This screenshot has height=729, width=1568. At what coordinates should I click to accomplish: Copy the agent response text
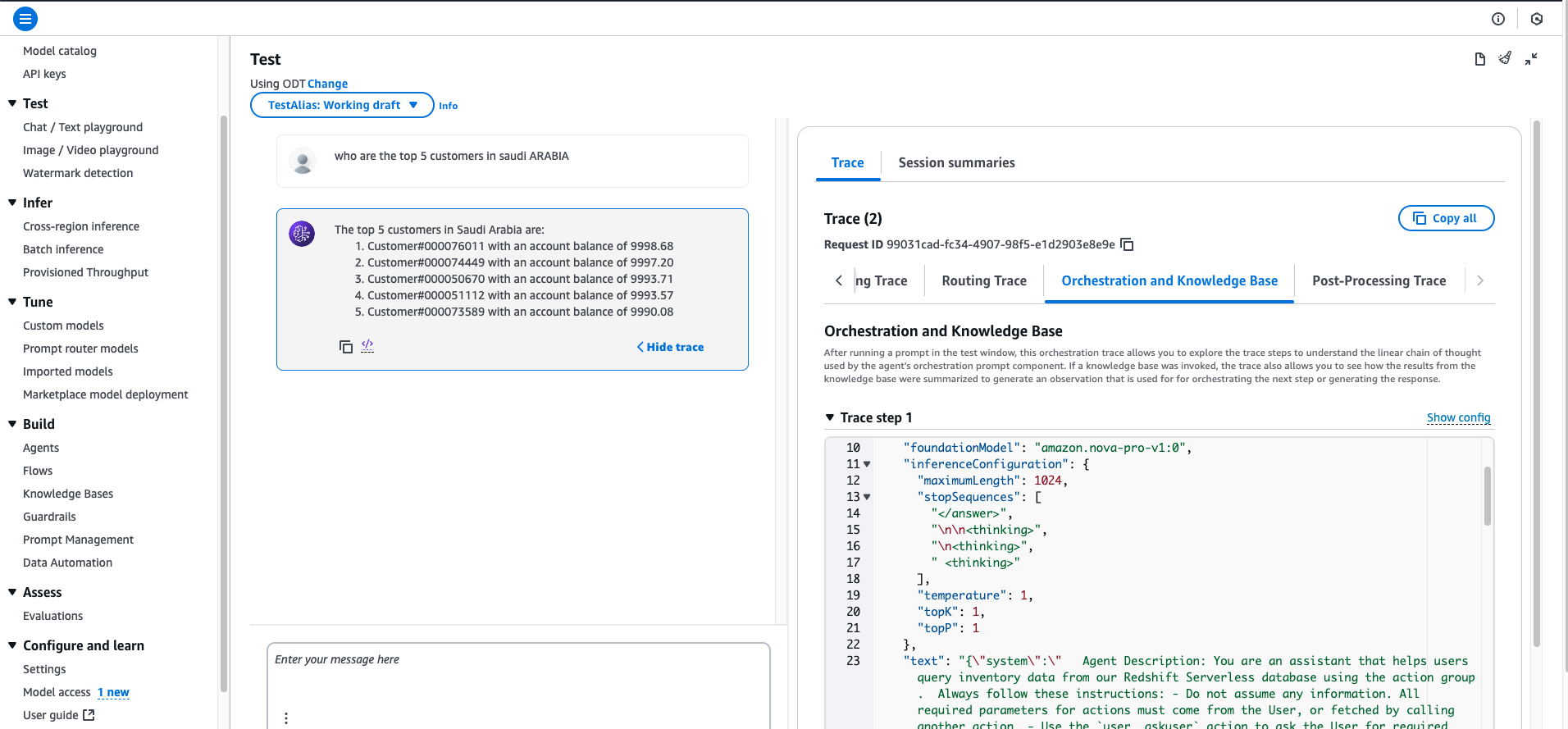[346, 347]
